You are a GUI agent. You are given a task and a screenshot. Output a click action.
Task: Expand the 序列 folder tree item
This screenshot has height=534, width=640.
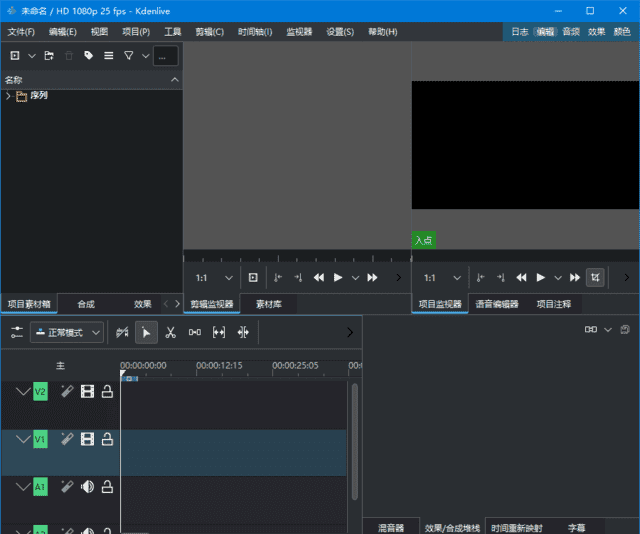coord(8,96)
